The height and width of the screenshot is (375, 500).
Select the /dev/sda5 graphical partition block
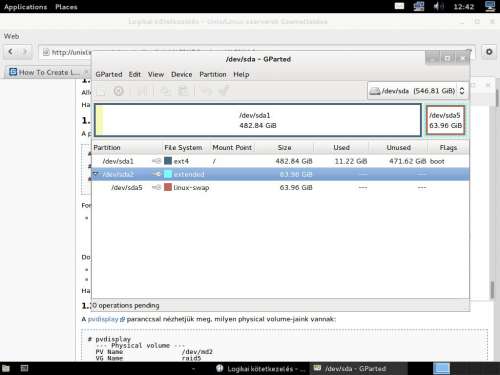[445, 120]
